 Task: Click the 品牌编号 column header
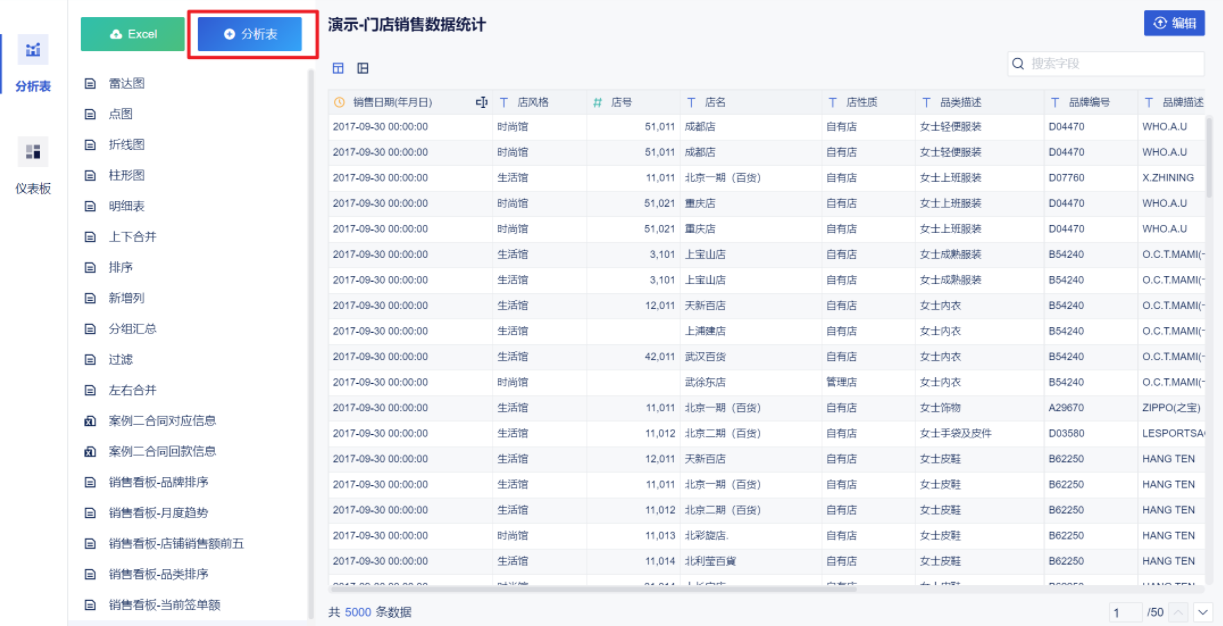[x=1091, y=102]
